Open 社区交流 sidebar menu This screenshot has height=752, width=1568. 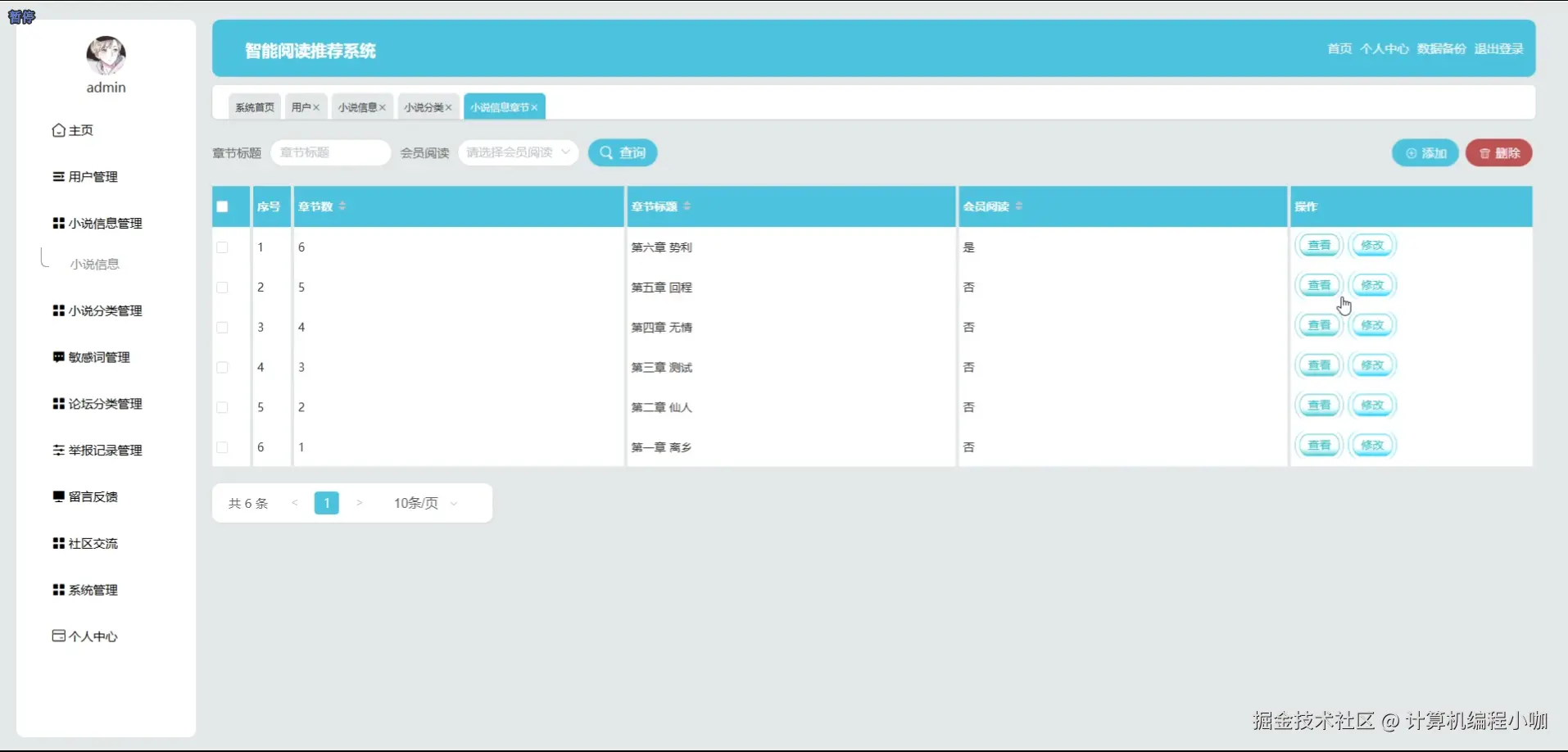click(85, 544)
